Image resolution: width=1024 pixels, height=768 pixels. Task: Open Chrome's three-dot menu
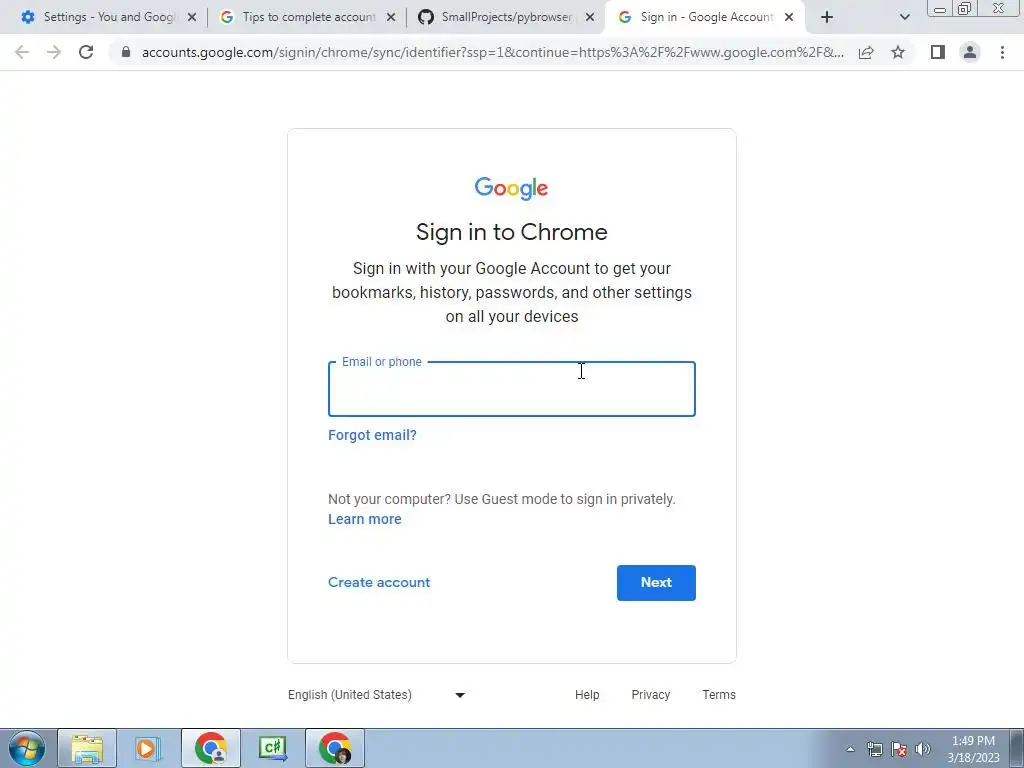click(1002, 52)
